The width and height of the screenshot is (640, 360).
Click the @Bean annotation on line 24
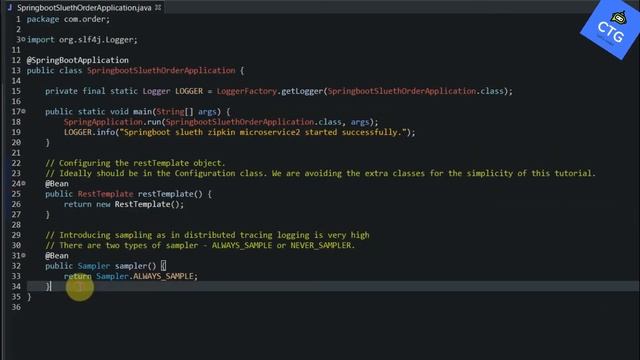pyautogui.click(x=57, y=184)
